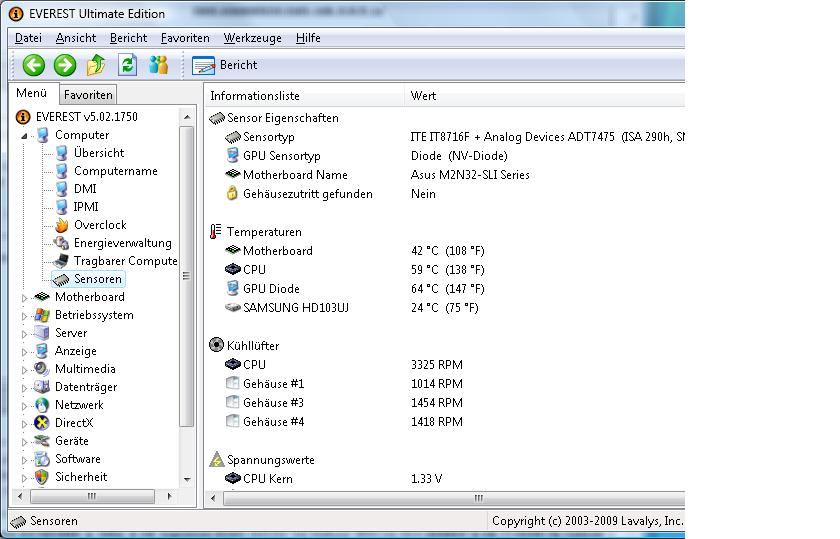The height and width of the screenshot is (539, 840).
Task: Open the Ansicht menu
Action: click(x=76, y=38)
